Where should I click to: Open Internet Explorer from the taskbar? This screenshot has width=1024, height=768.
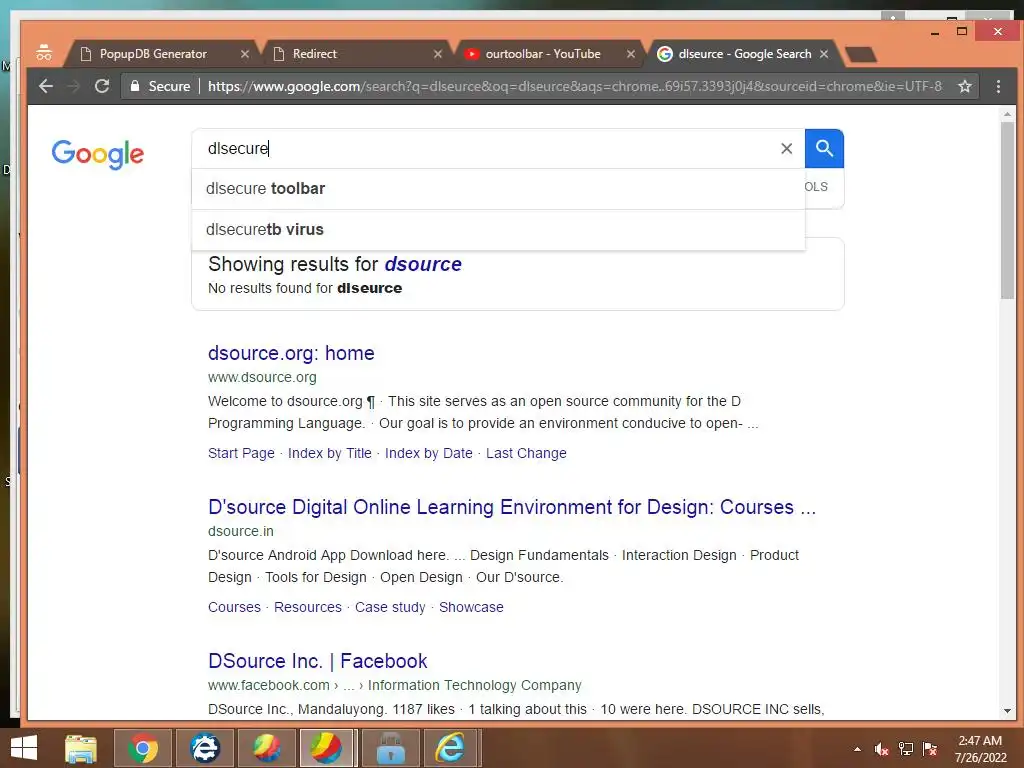451,748
